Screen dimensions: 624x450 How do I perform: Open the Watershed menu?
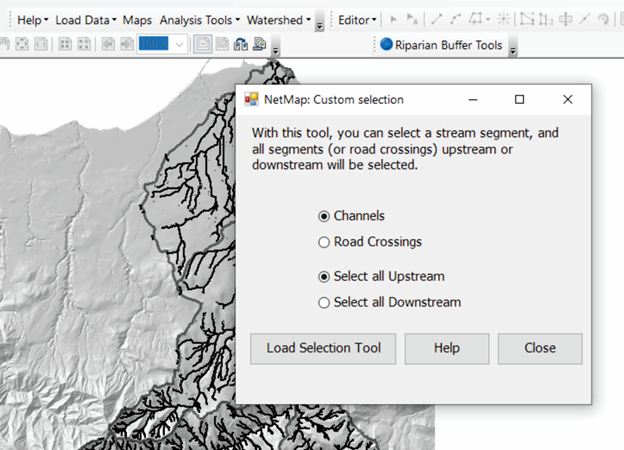[x=279, y=20]
